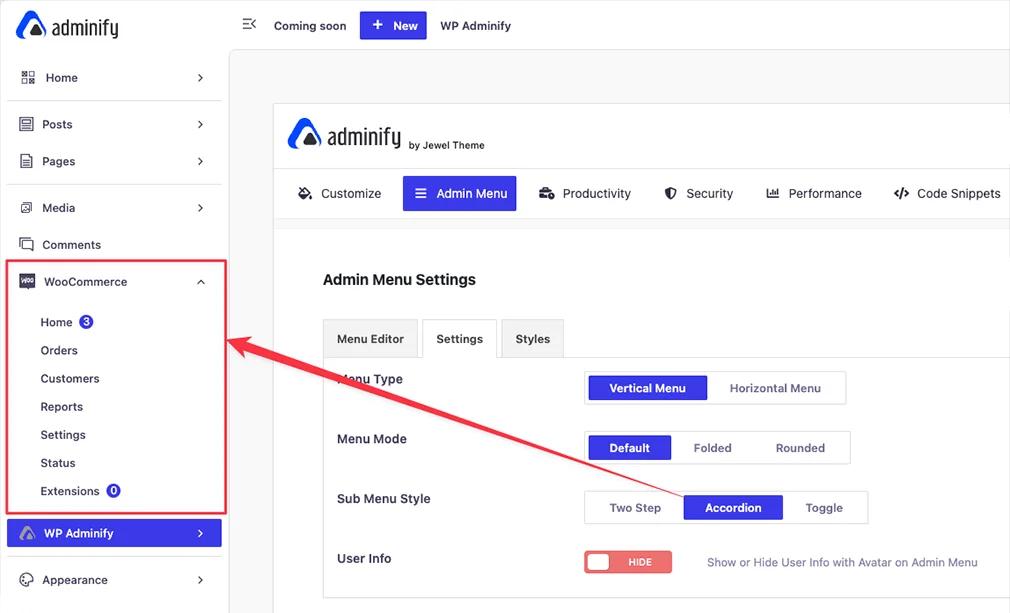Open WooCommerce Settings submenu item

63,435
